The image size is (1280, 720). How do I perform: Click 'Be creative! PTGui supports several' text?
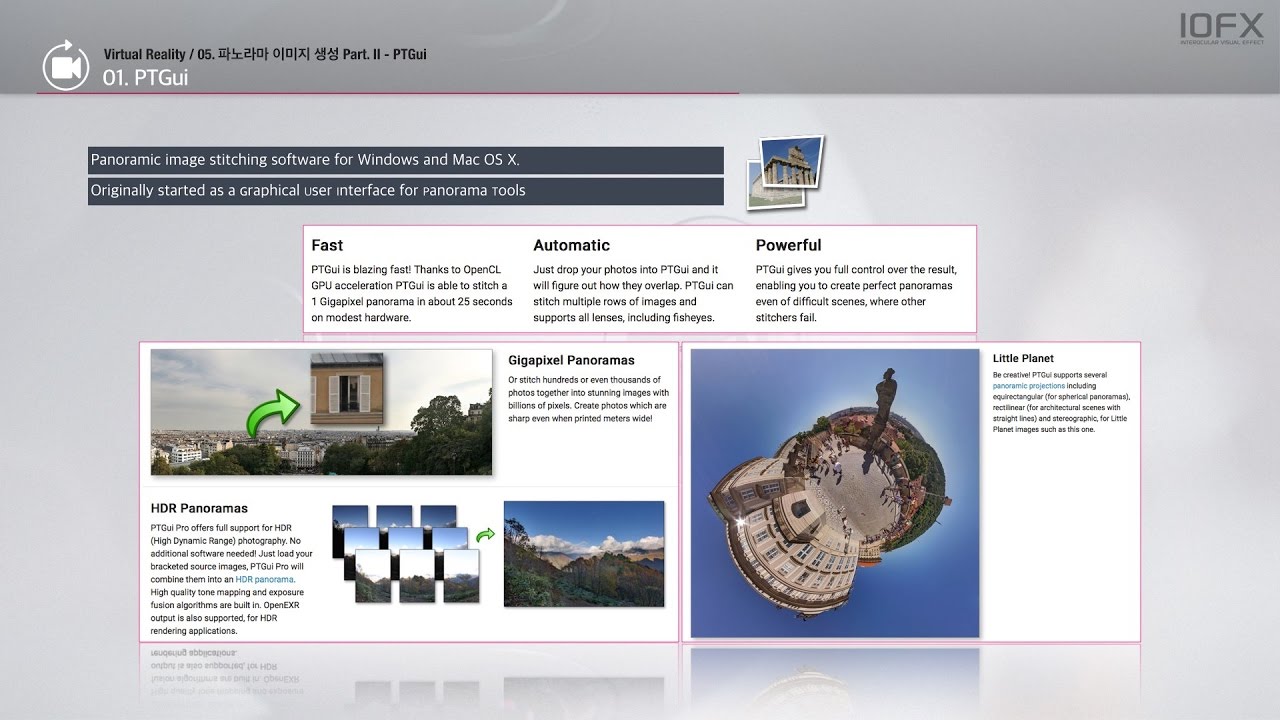click(x=1061, y=401)
